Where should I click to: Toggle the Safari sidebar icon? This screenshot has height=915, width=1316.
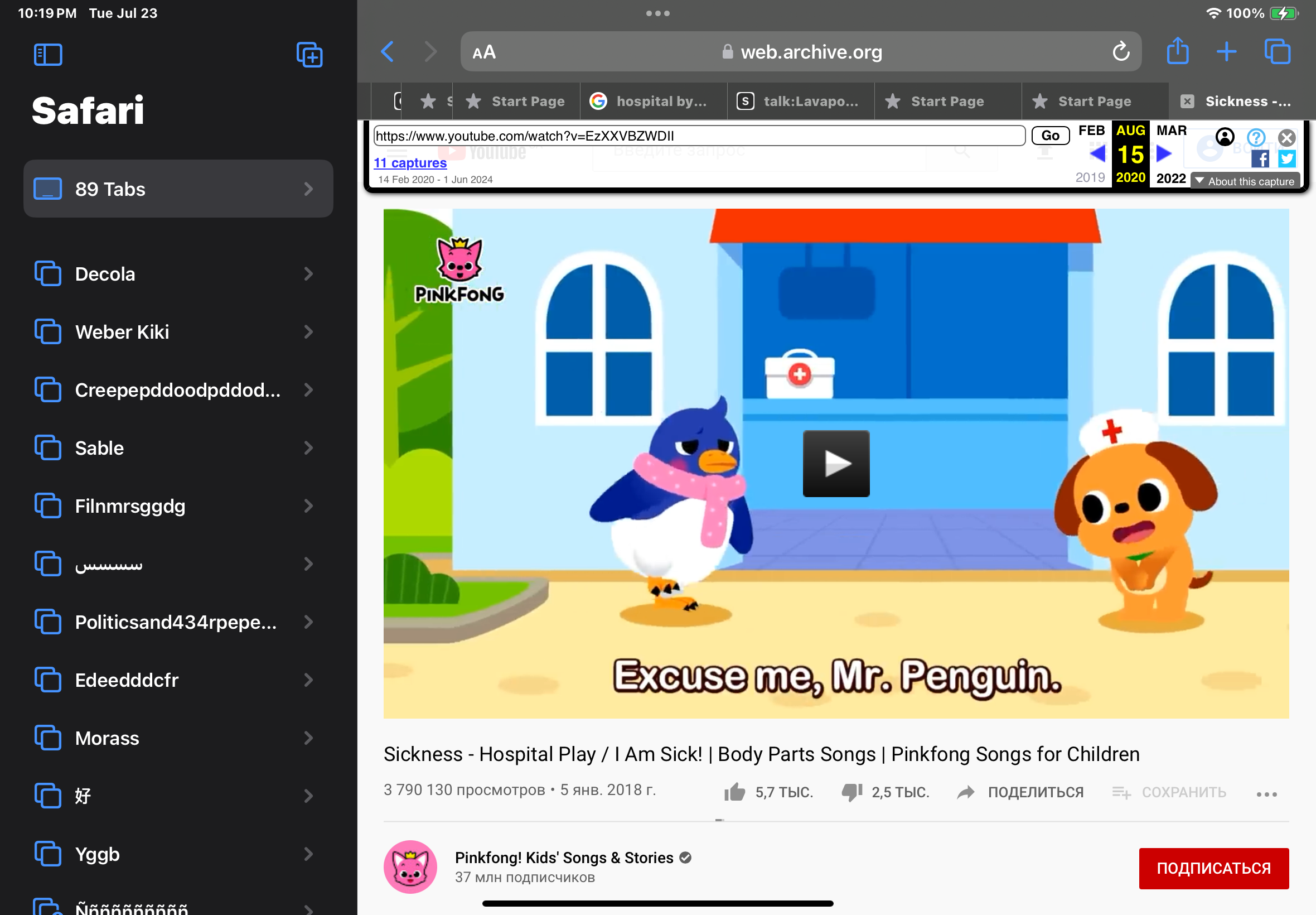[48, 55]
